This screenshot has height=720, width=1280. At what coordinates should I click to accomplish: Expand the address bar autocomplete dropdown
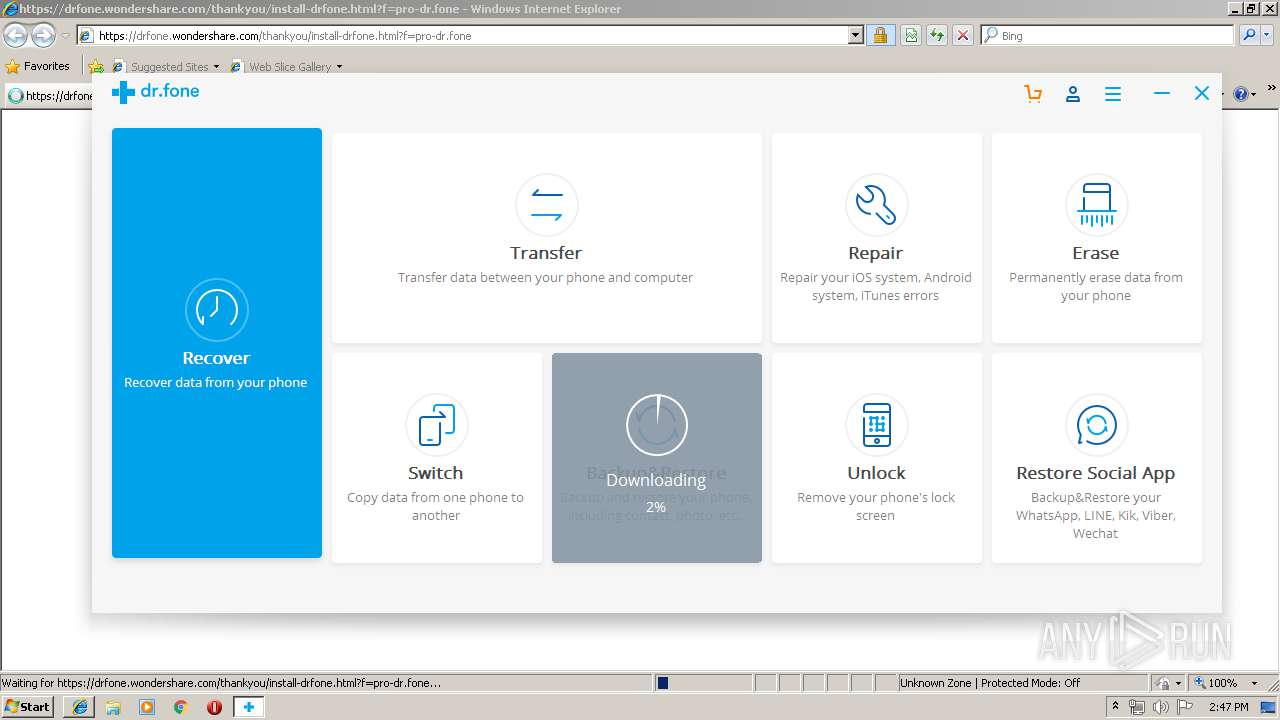pos(856,36)
